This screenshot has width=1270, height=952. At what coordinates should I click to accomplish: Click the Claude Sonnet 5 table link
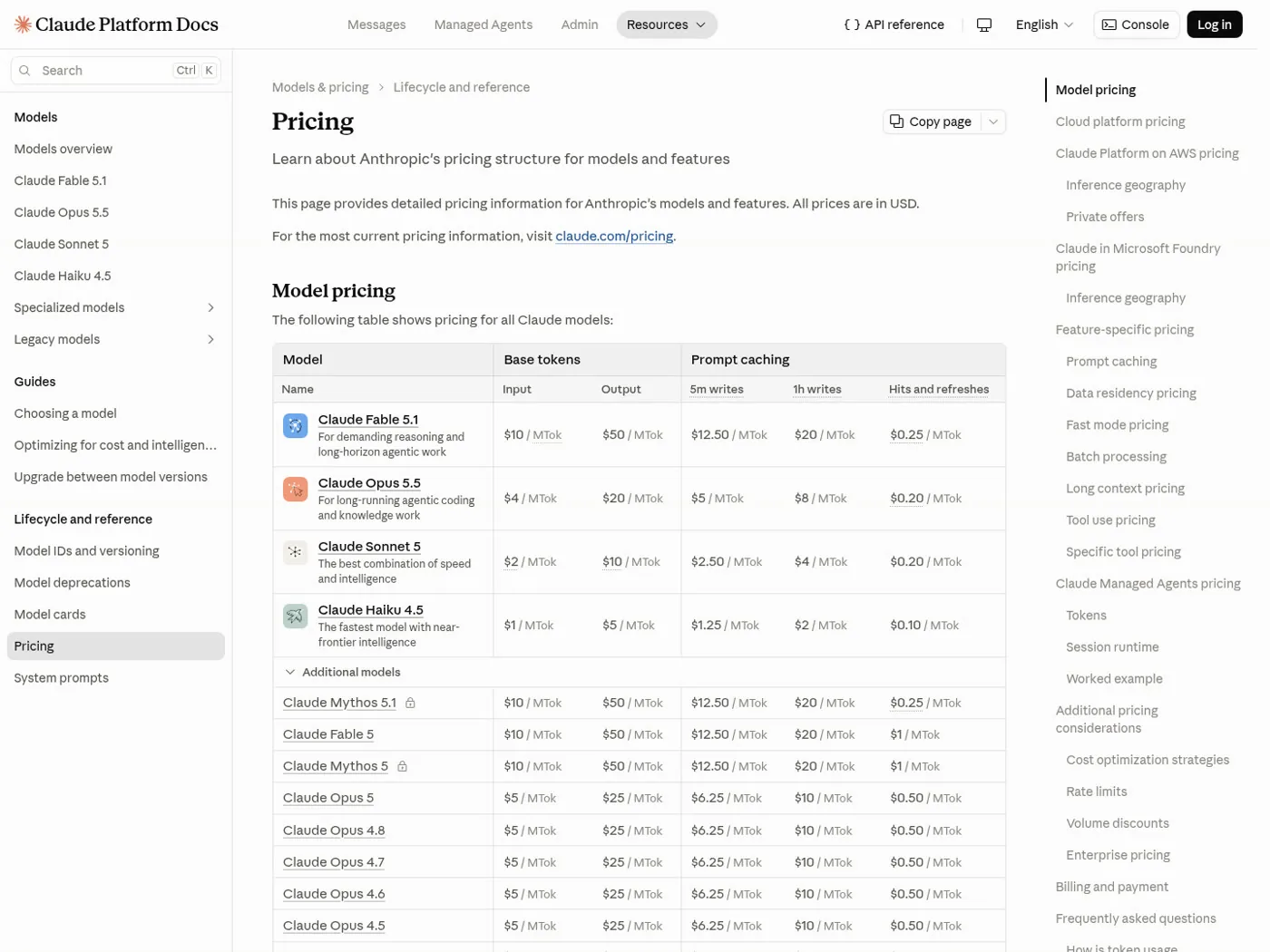(369, 547)
